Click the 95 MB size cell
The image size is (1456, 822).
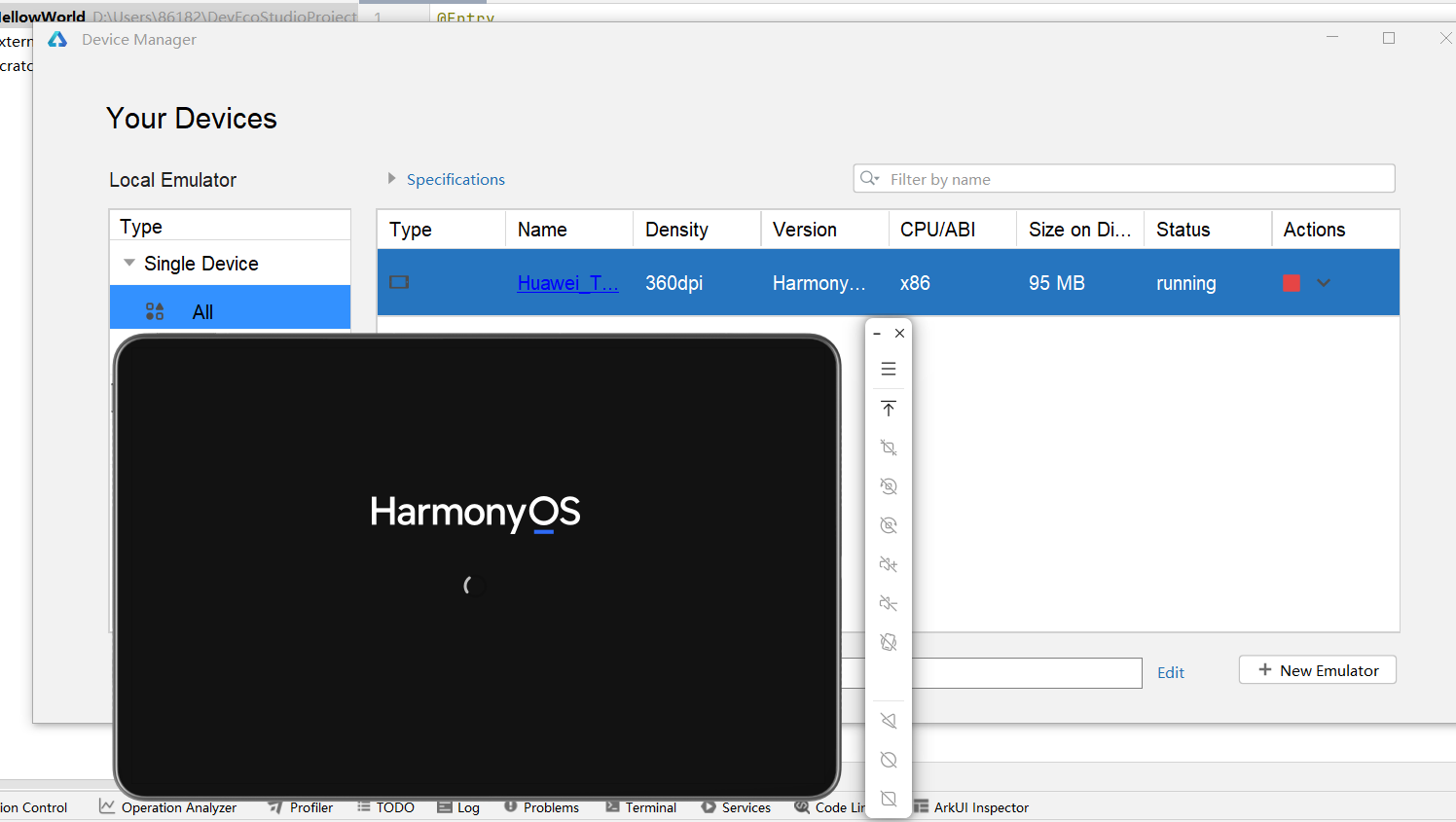tap(1056, 283)
